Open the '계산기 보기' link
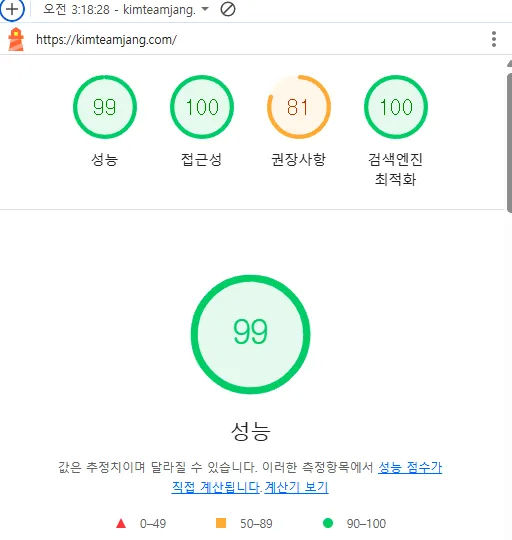 coord(296,487)
